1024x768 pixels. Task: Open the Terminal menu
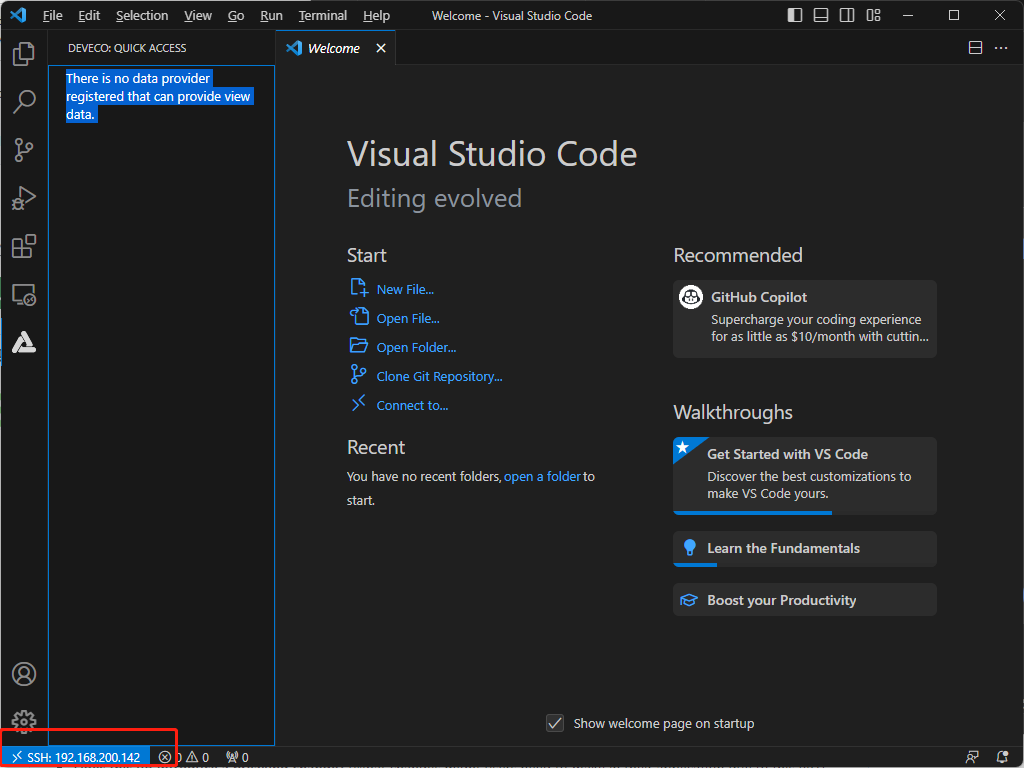tap(323, 16)
